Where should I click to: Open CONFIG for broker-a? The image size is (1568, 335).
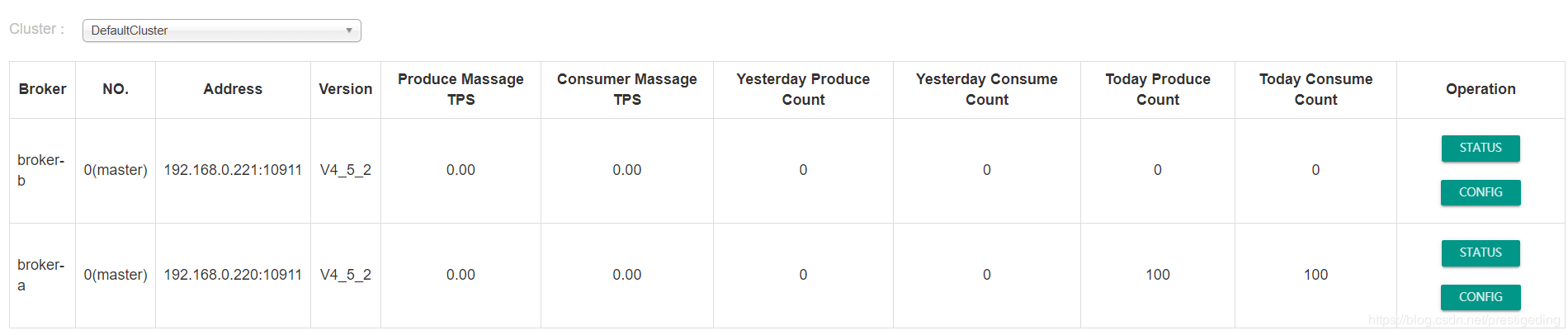point(1480,297)
